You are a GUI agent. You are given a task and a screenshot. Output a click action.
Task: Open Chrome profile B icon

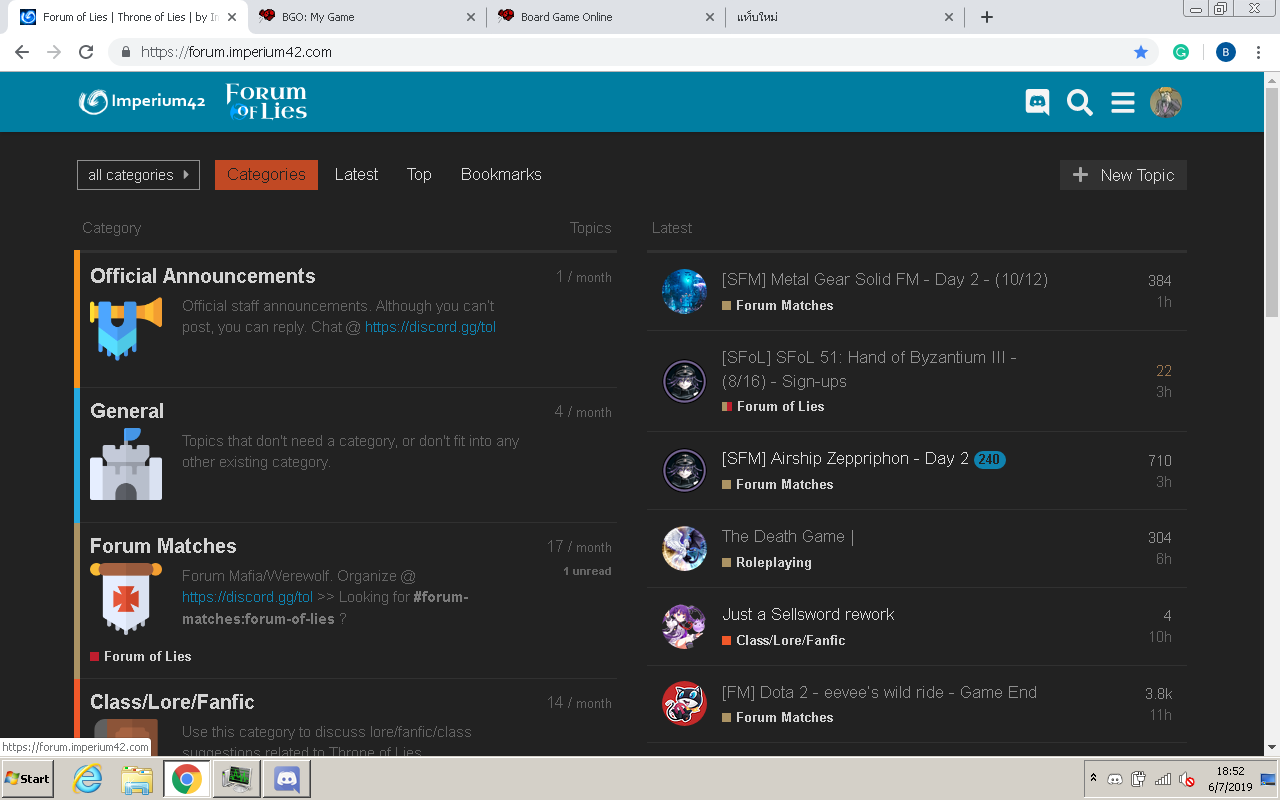click(1226, 52)
